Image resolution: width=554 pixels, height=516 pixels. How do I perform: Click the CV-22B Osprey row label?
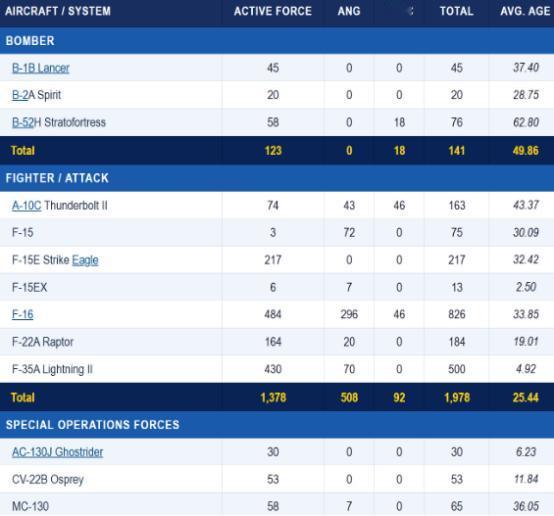48,480
